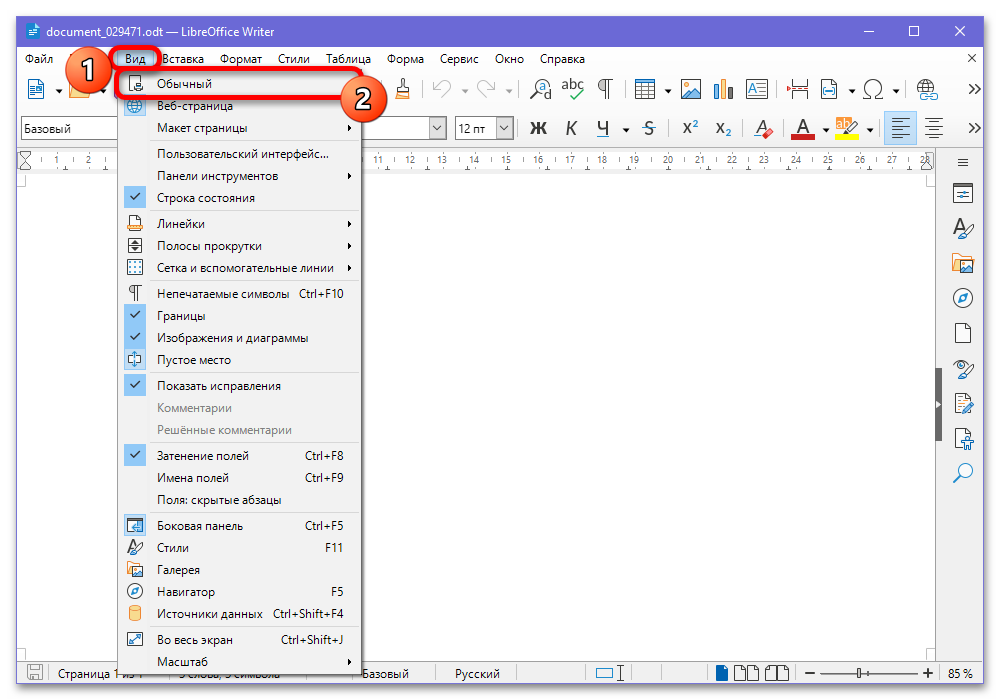
Task: Click the Find and Replace toolbar icon
Action: click(x=541, y=89)
